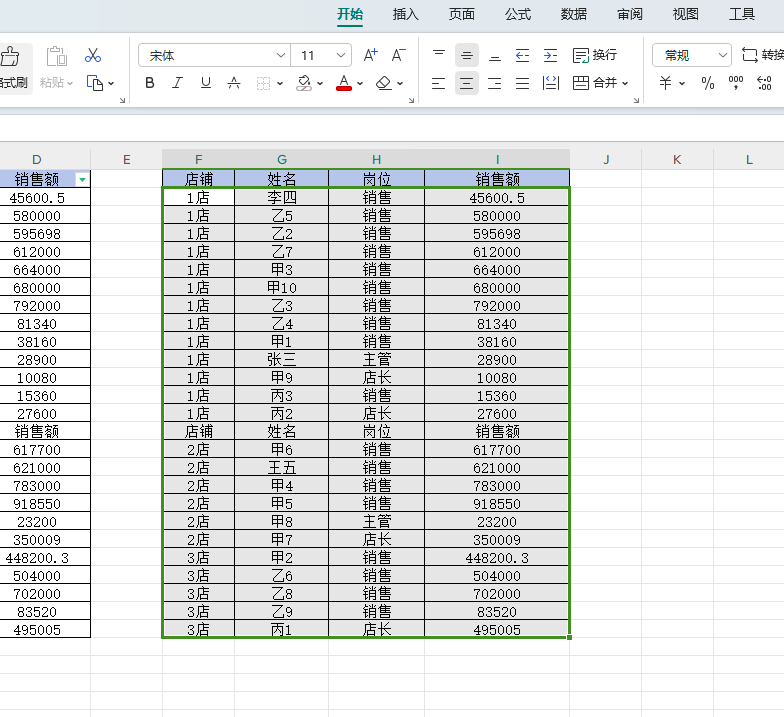The width and height of the screenshot is (784, 717).
Task: Click the currency ¥ format icon
Action: [x=665, y=83]
